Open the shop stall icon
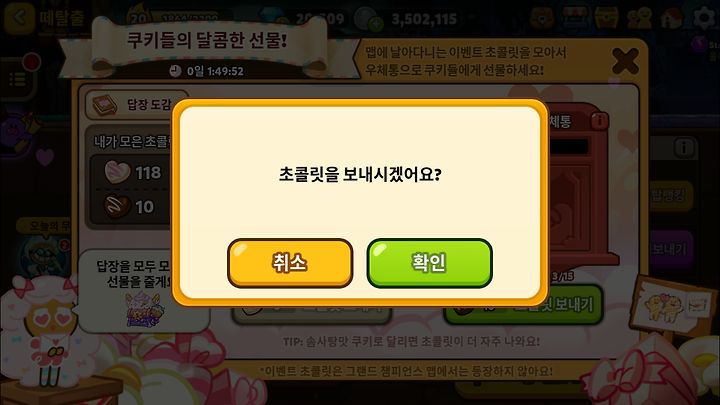 (574, 18)
